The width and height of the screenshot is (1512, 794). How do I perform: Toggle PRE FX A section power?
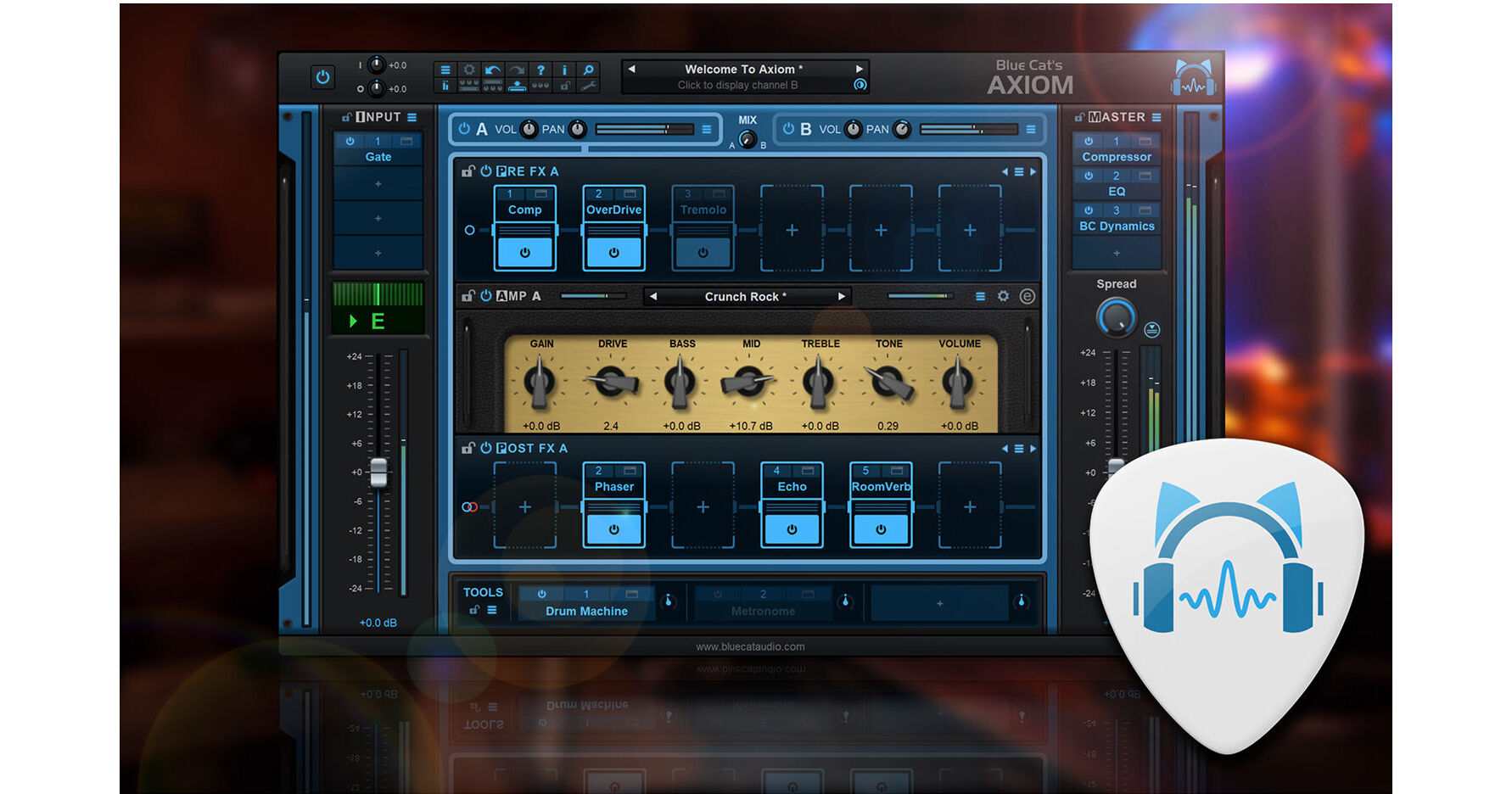coord(486,171)
